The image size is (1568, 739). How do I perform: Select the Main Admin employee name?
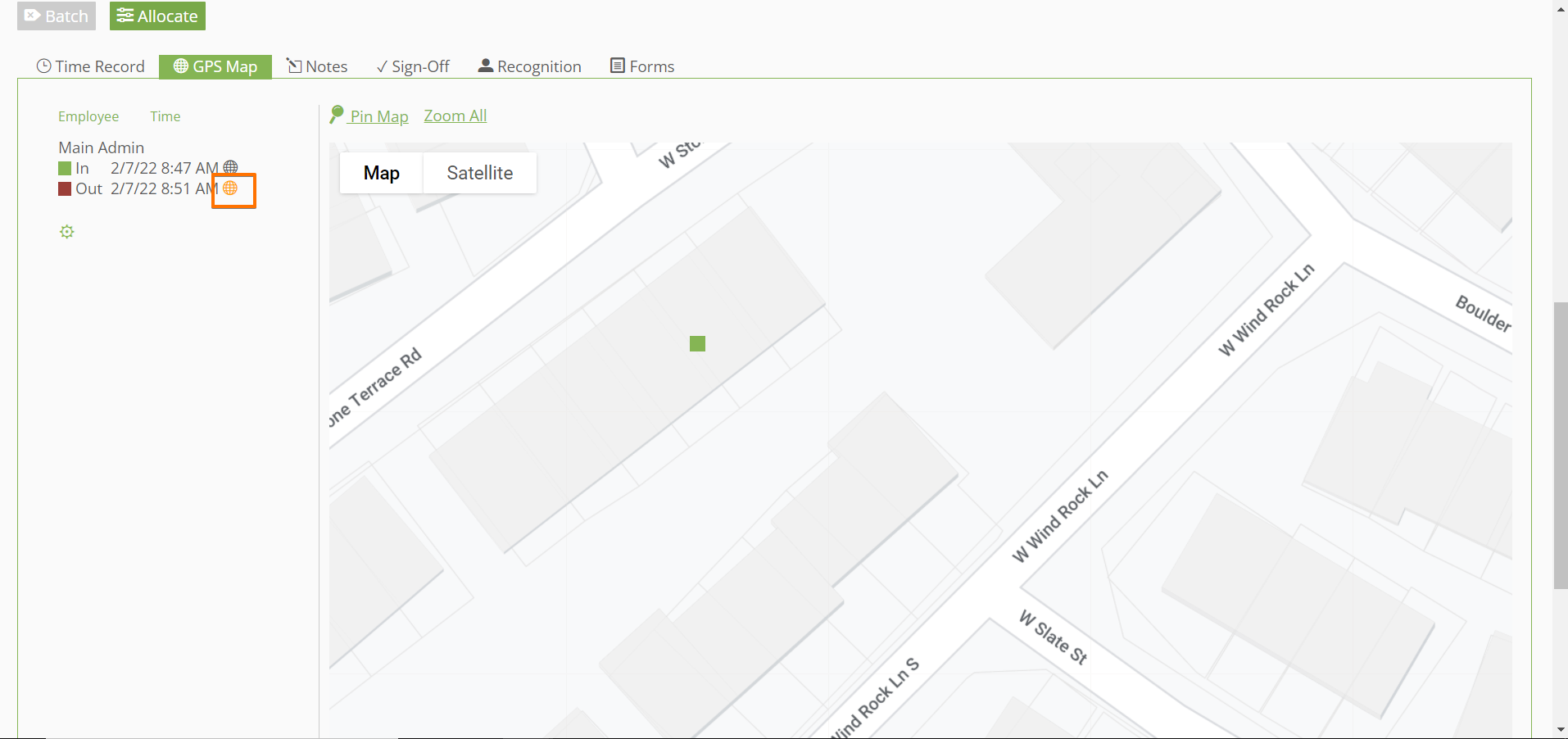pyautogui.click(x=102, y=147)
